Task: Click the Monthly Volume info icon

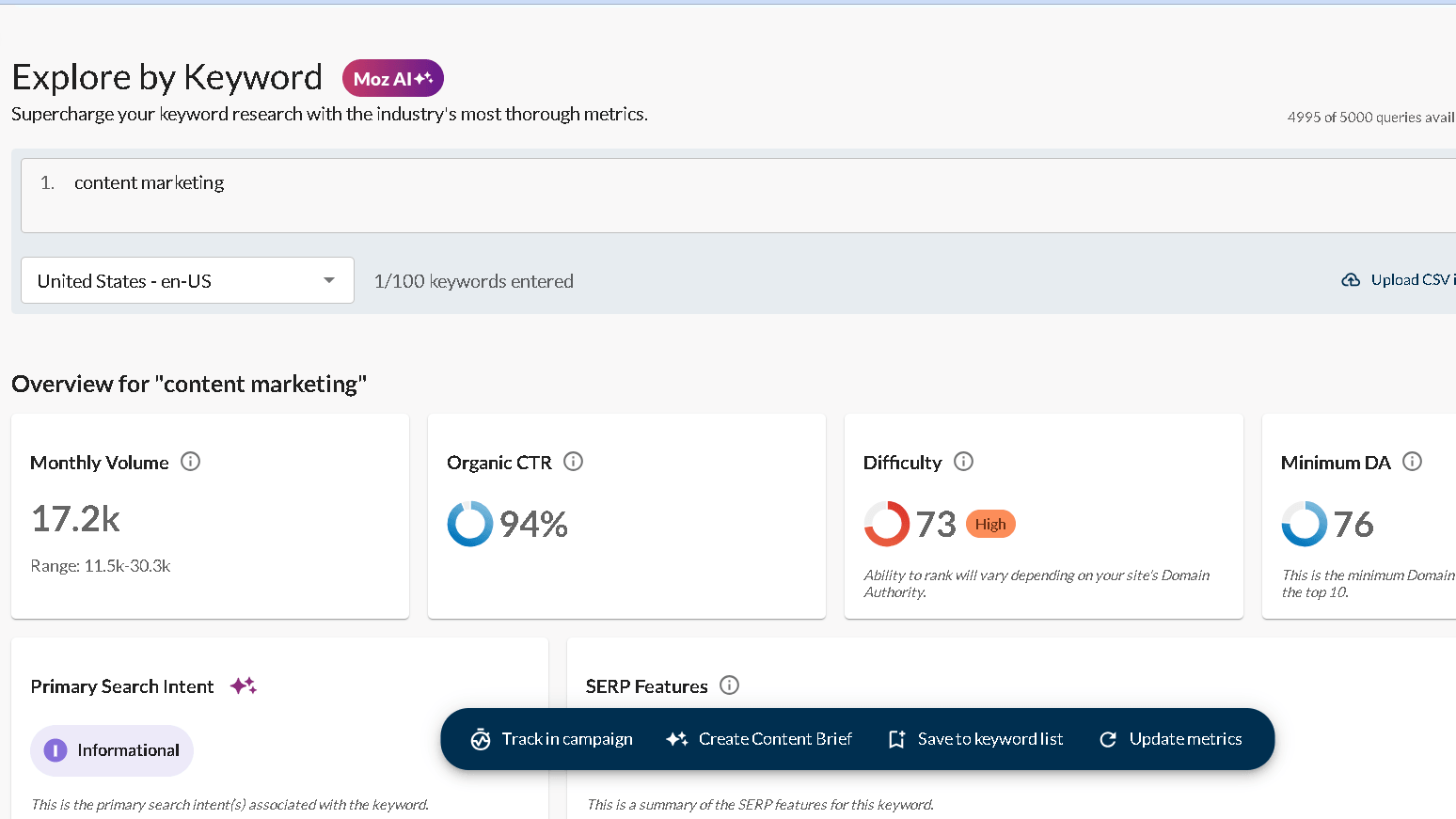Action: click(x=190, y=461)
